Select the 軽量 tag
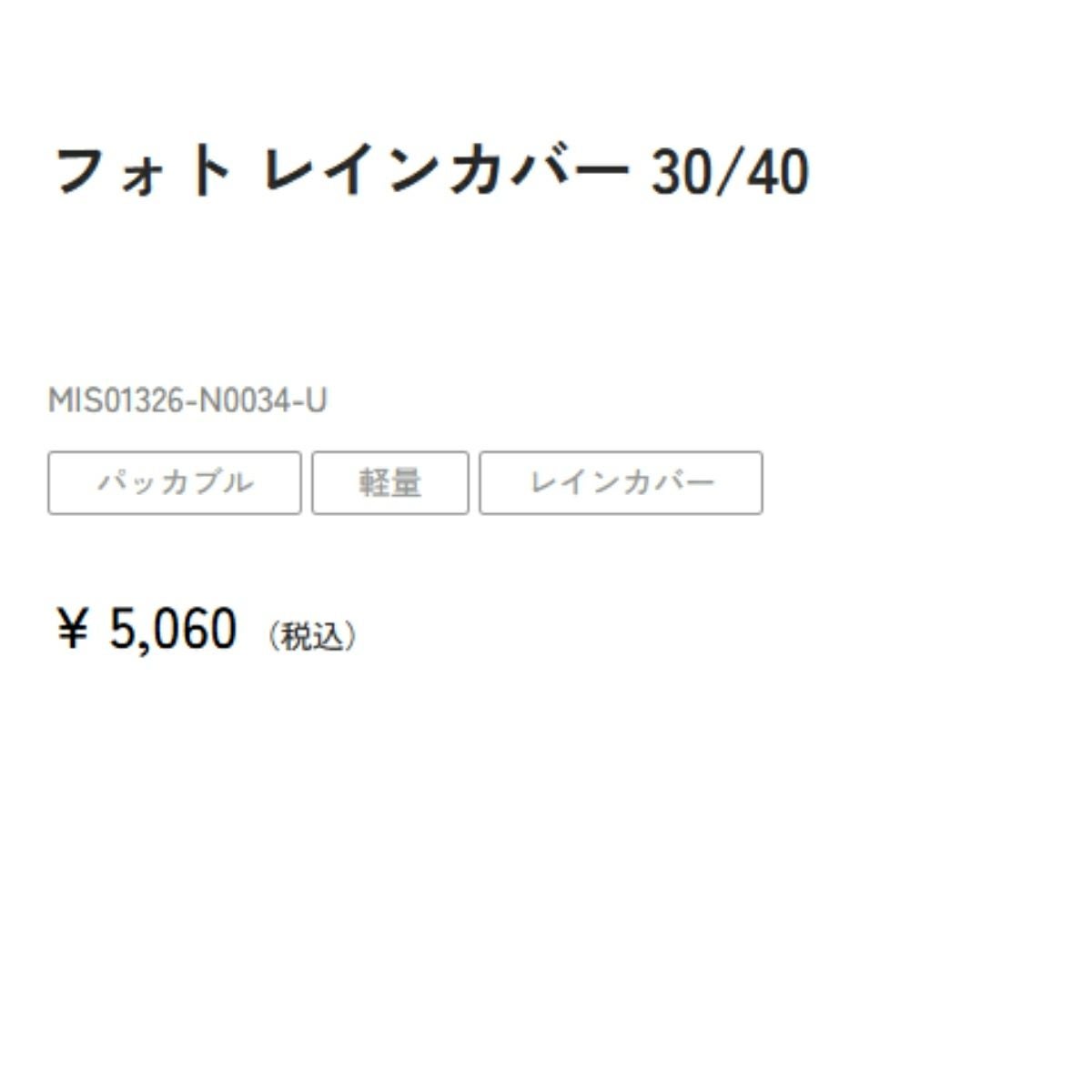The image size is (1092, 1092). click(390, 483)
